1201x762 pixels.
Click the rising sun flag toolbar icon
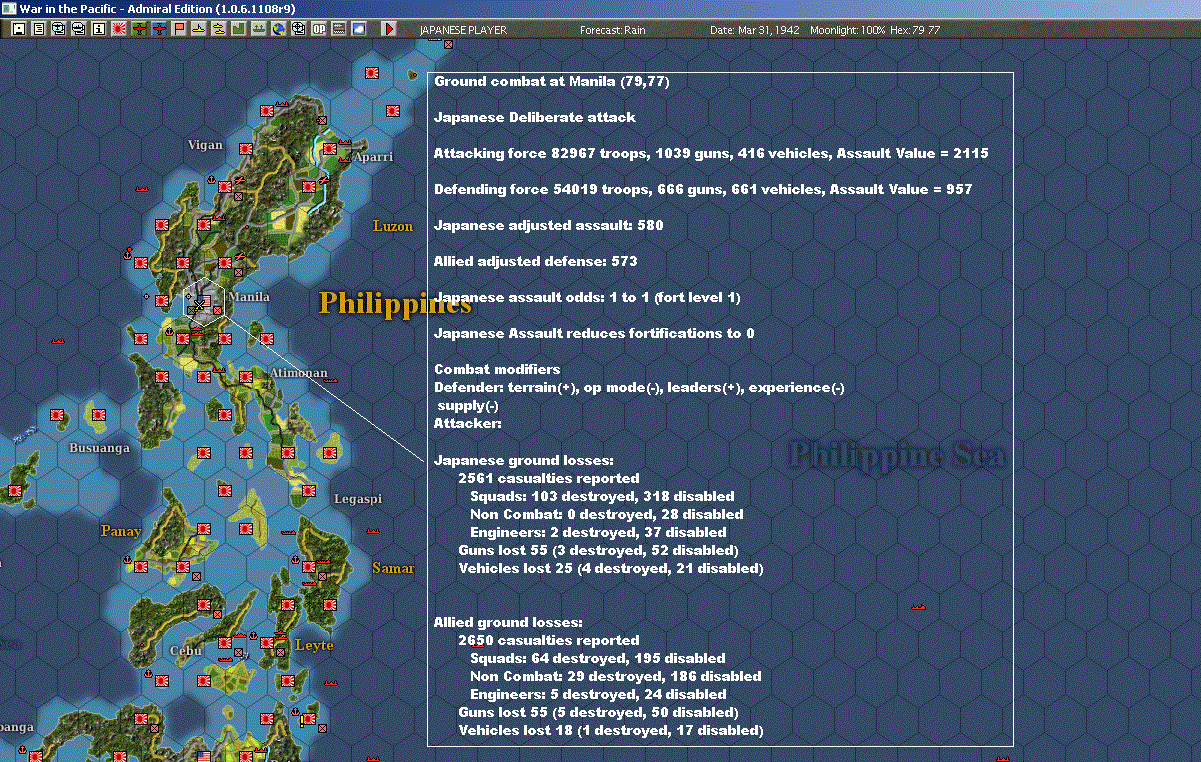pos(118,29)
